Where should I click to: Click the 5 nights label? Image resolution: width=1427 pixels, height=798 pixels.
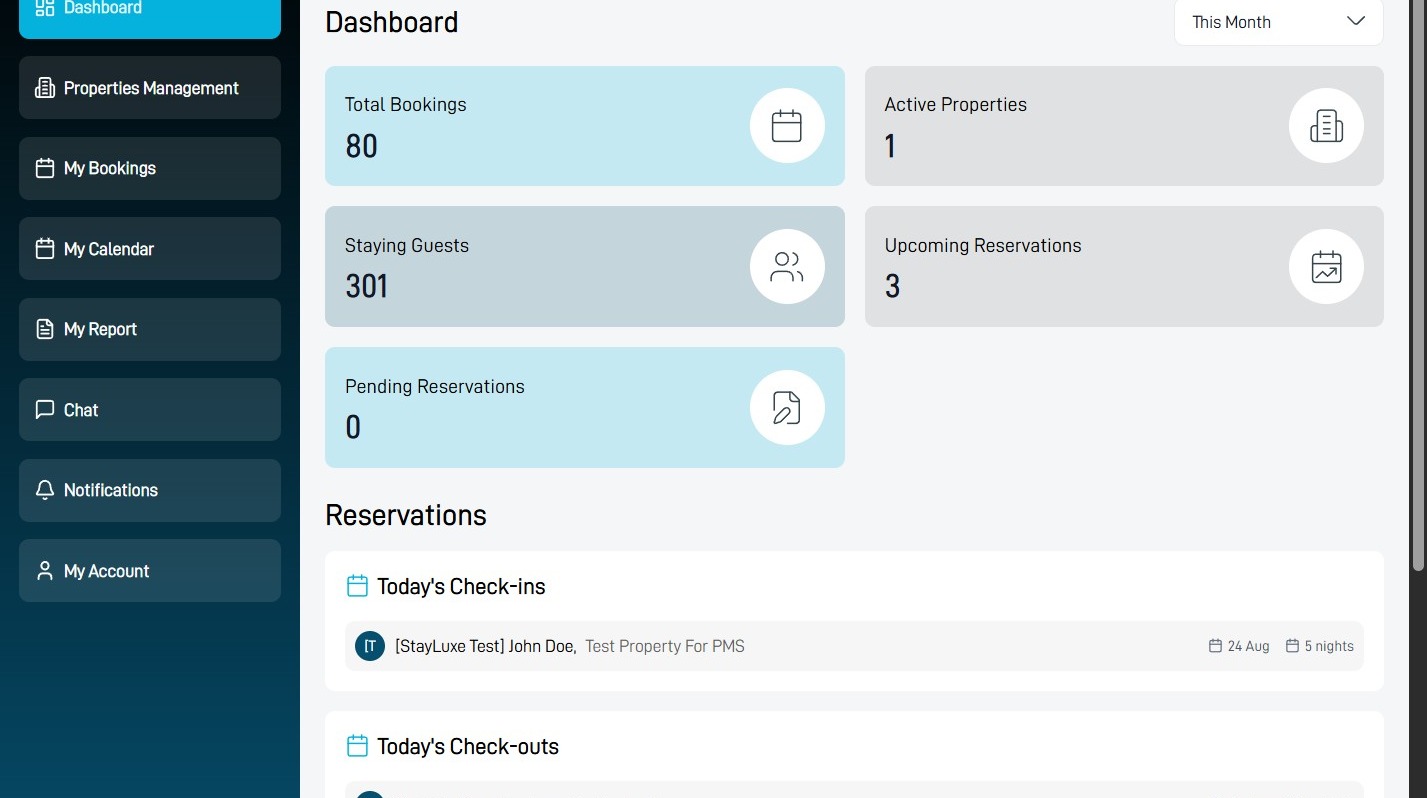1329,646
